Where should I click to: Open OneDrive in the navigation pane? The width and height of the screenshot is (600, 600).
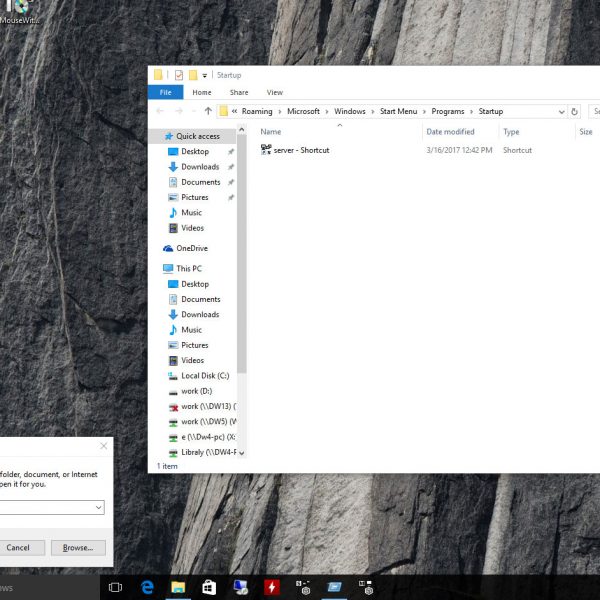tap(191, 248)
